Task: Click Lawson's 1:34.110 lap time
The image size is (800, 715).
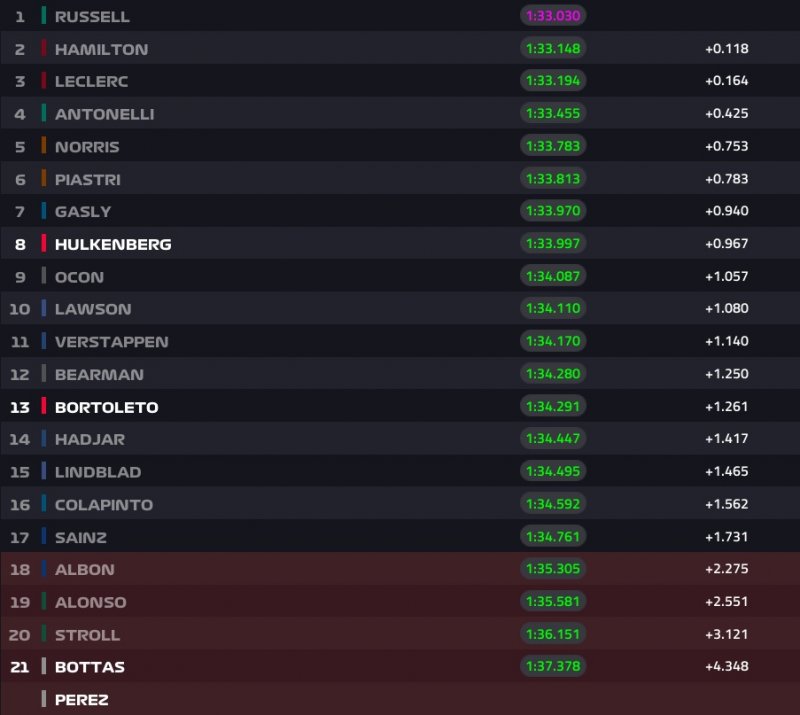Action: [552, 309]
